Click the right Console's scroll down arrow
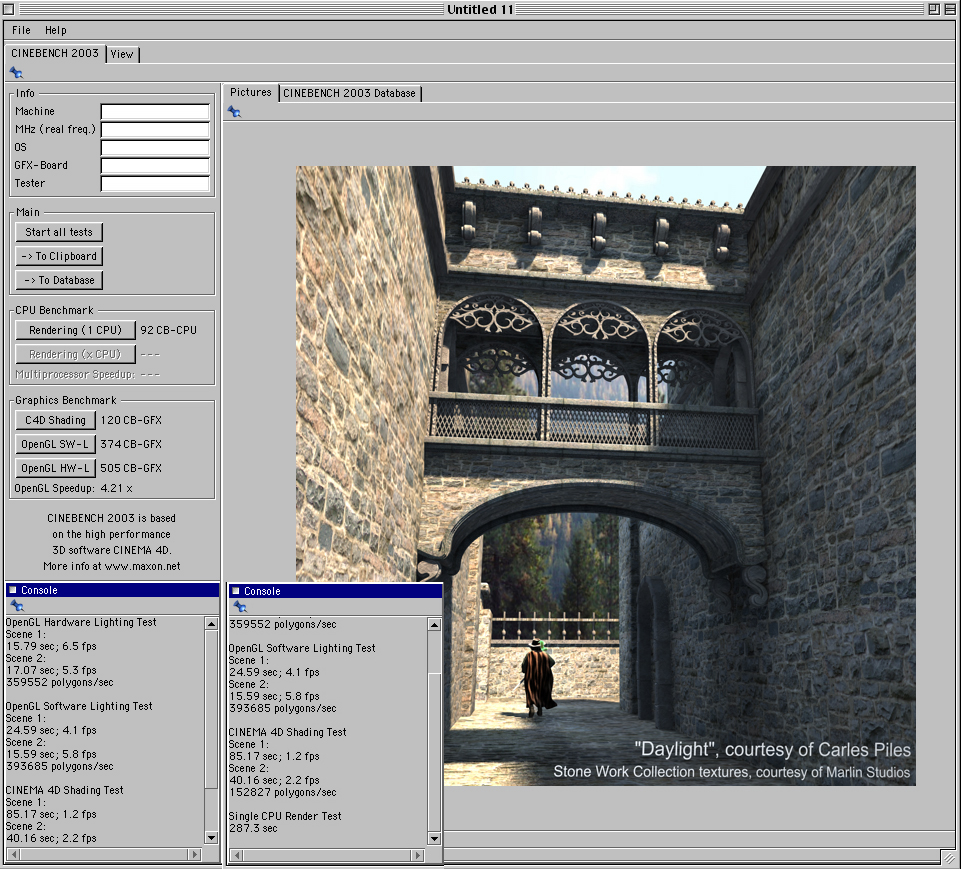This screenshot has height=869, width=961. (x=434, y=838)
